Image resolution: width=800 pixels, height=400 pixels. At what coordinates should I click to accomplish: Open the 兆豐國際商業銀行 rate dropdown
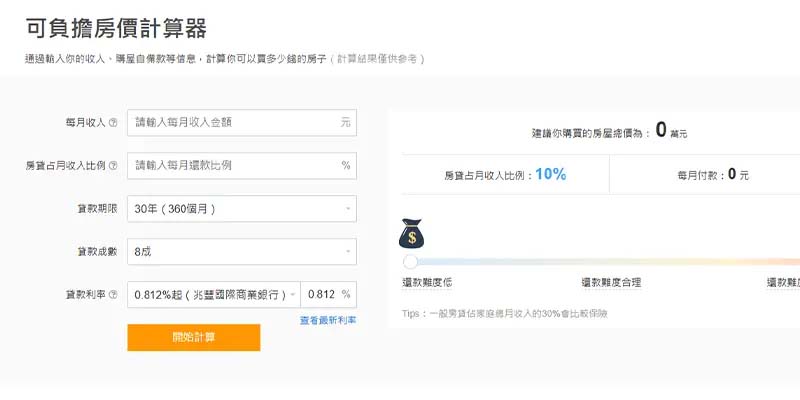click(214, 295)
